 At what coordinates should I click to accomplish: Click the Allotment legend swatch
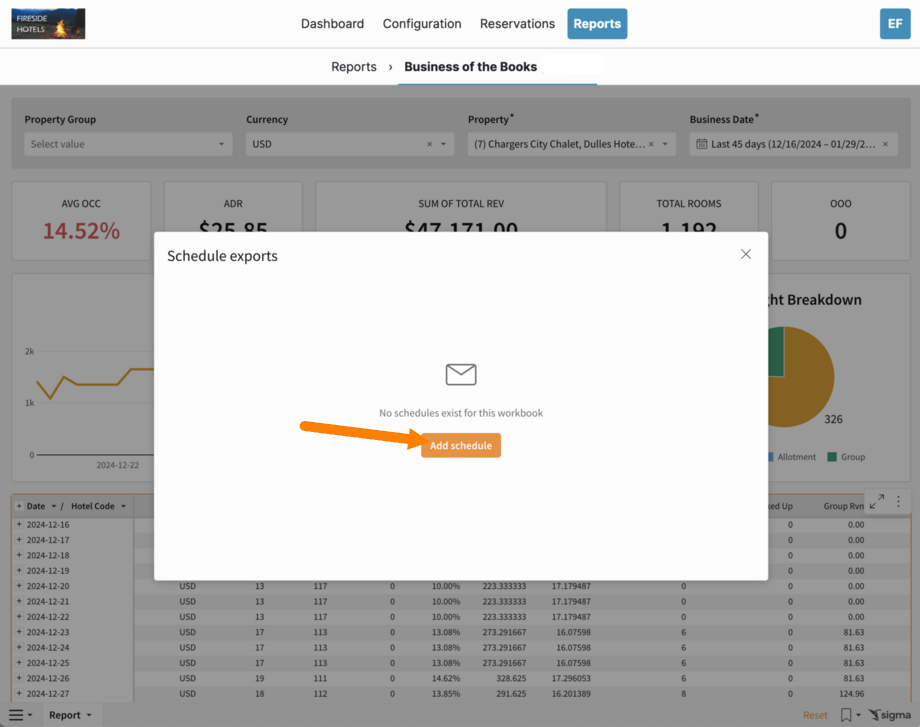click(x=770, y=457)
